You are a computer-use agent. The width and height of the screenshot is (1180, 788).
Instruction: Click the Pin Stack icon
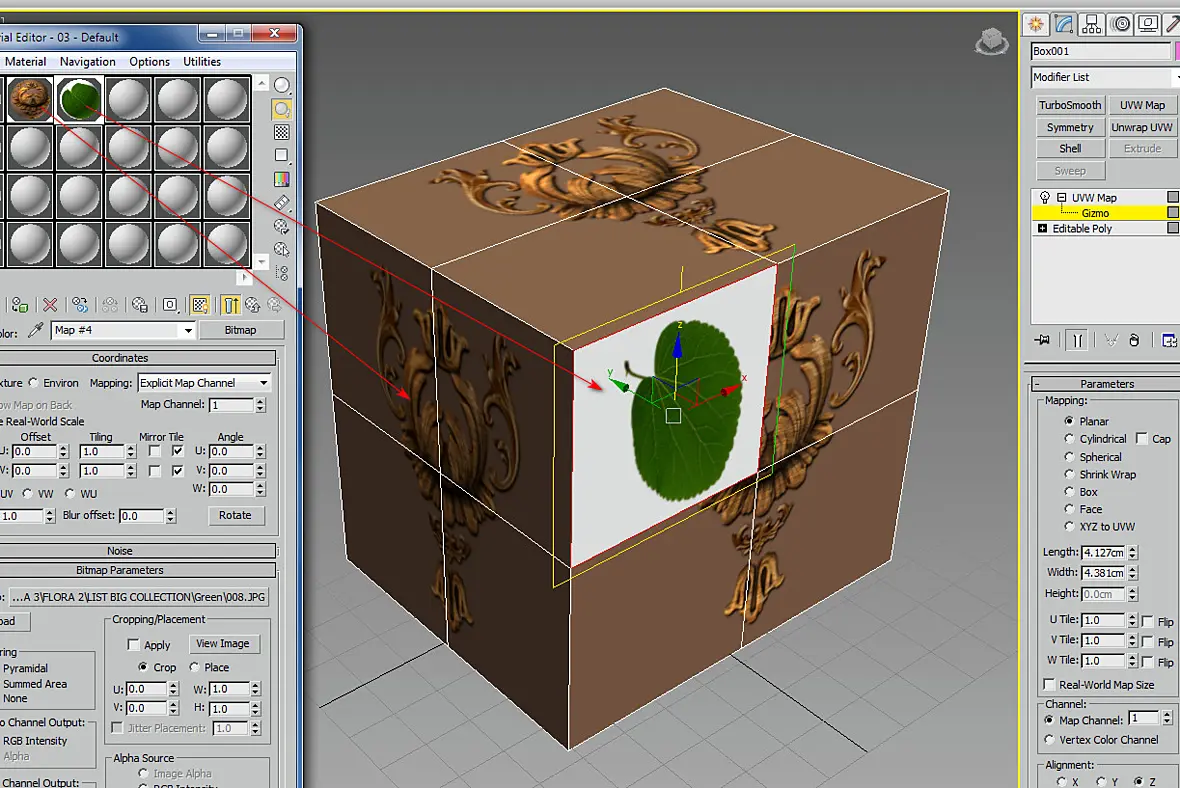coord(1042,340)
